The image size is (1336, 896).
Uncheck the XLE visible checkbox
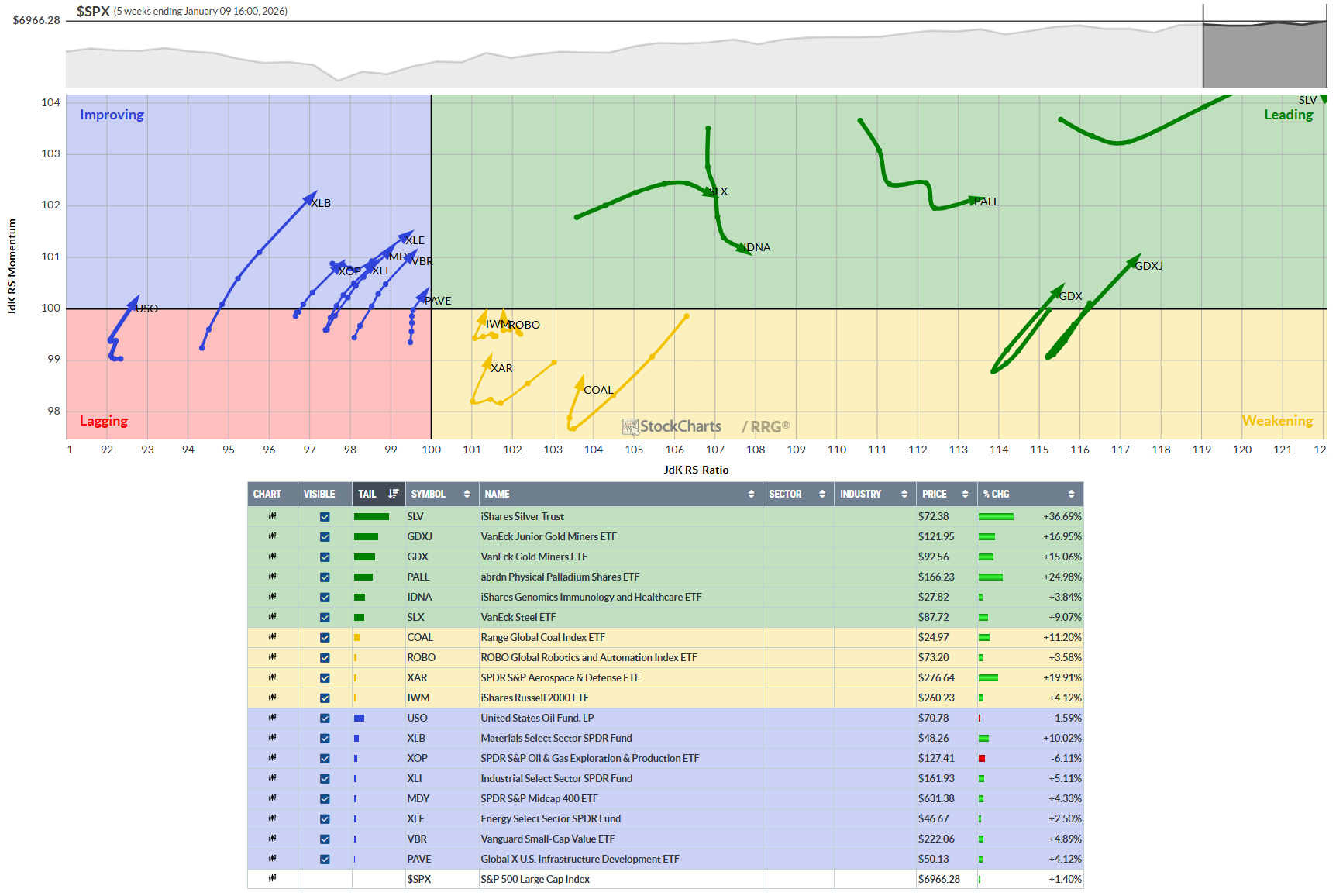click(325, 819)
